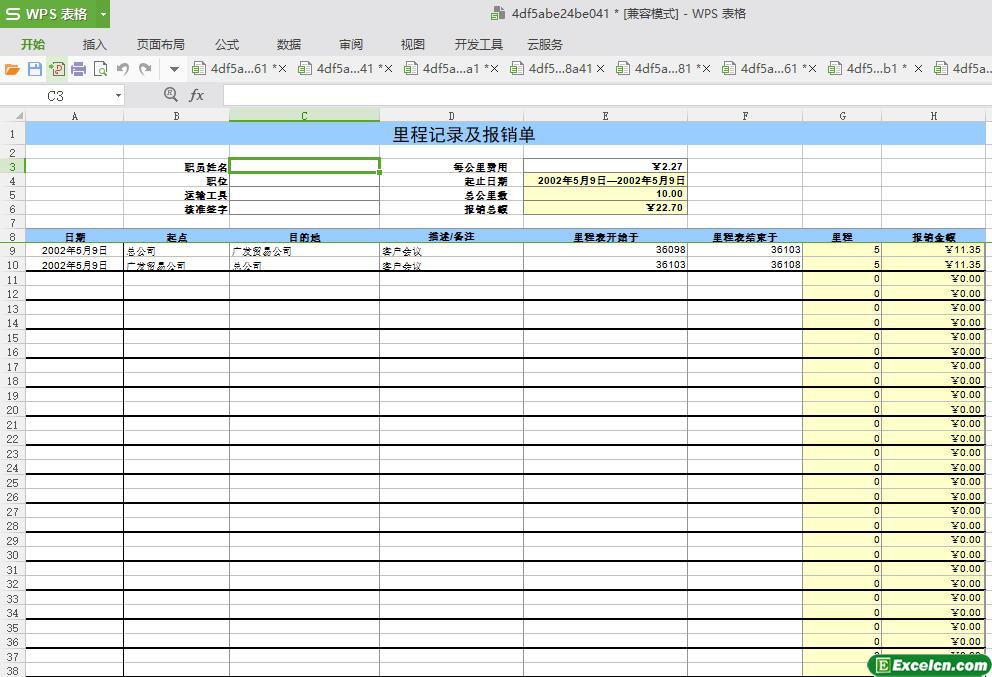Expand the WPS 表格 application menu arrow

pyautogui.click(x=103, y=14)
